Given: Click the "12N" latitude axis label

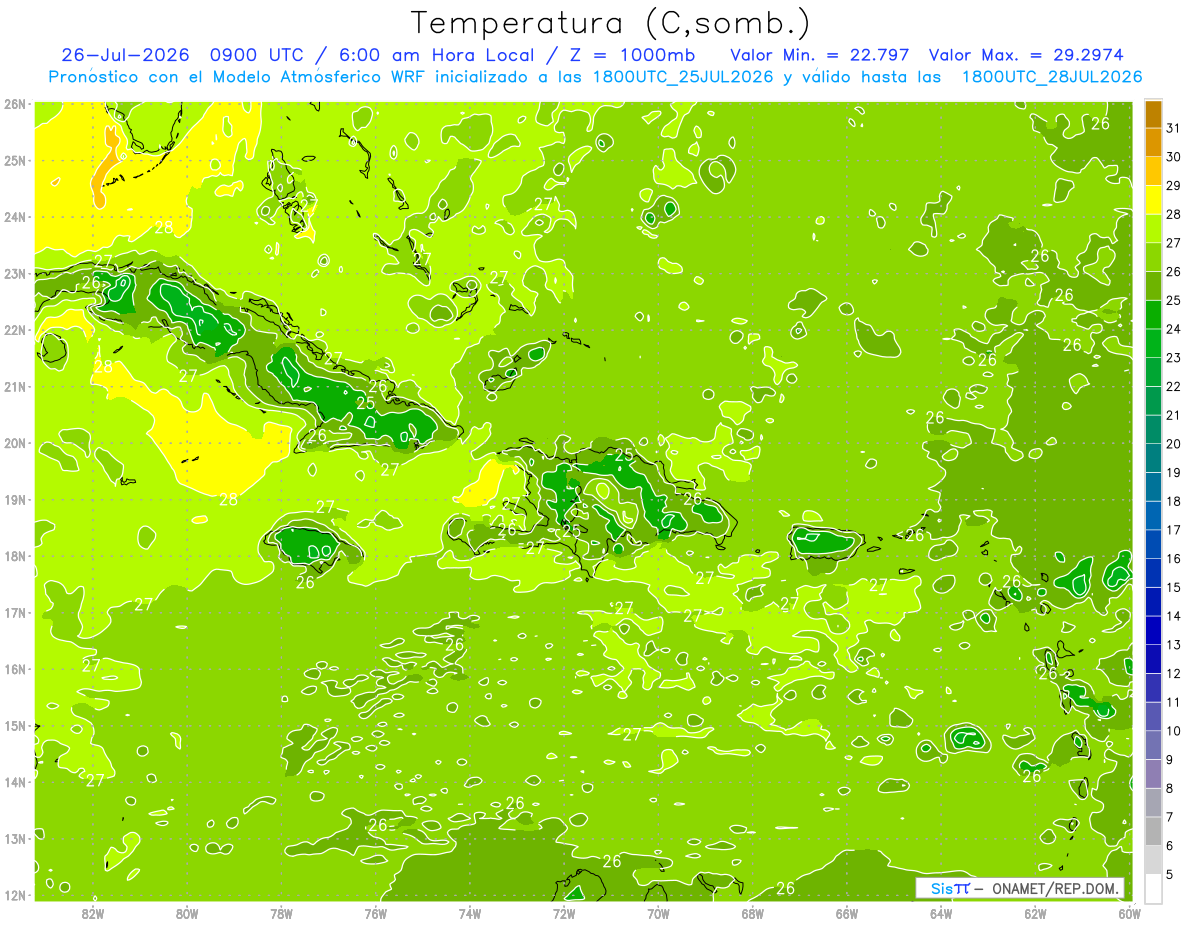Looking at the screenshot, I should [x=15, y=895].
